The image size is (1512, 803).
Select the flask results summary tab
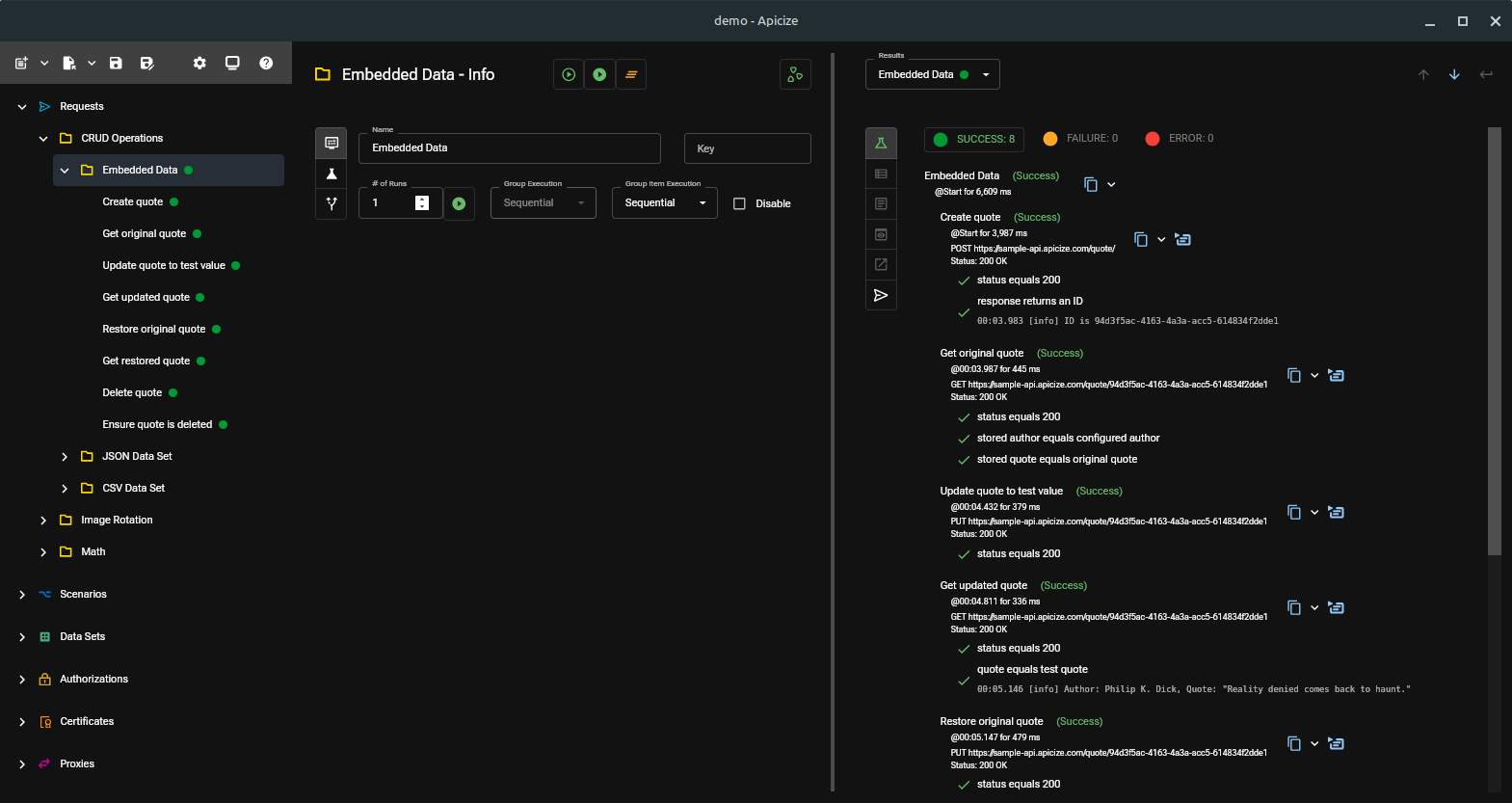(x=881, y=143)
